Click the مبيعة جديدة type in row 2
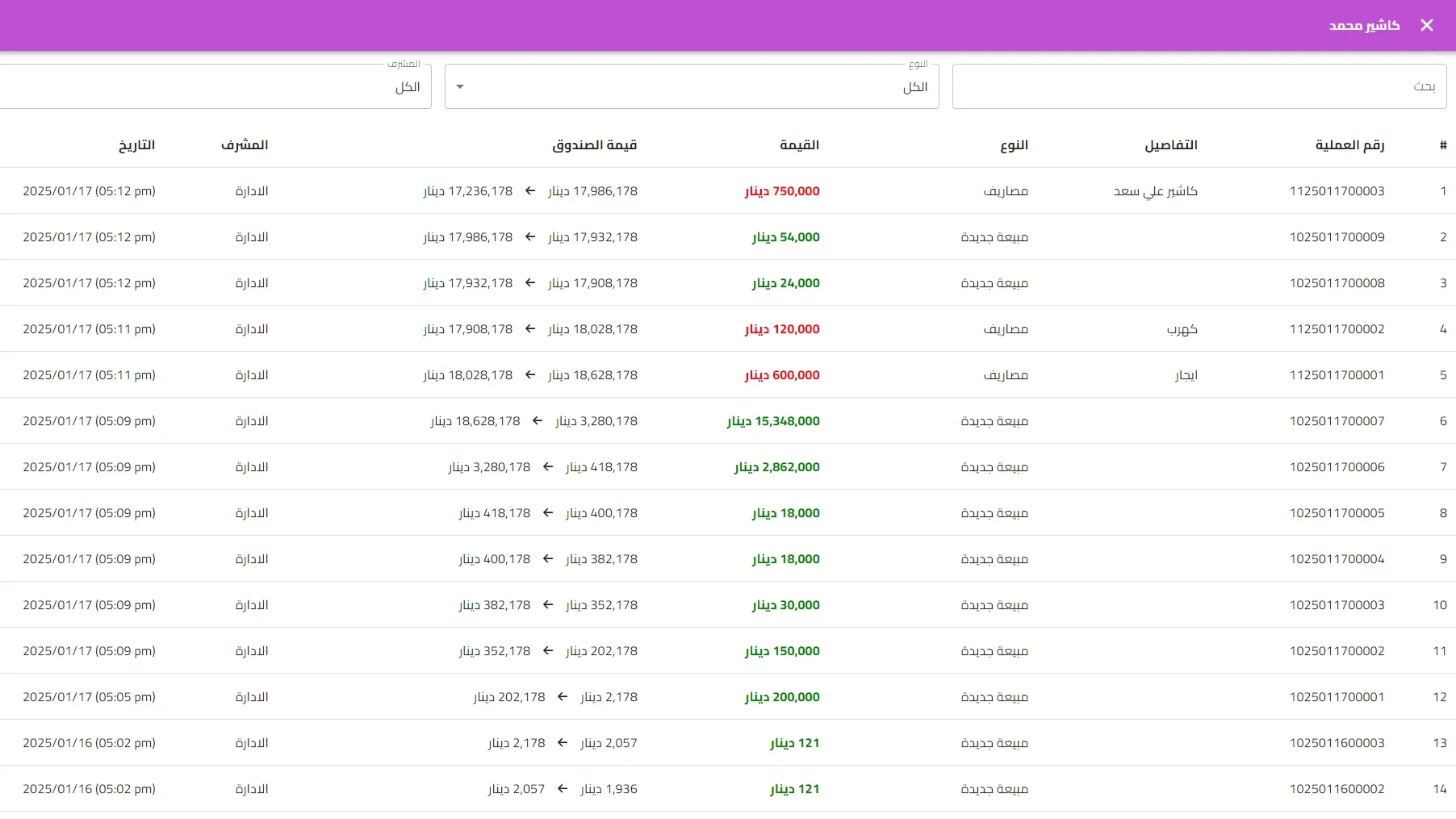Image resolution: width=1456 pixels, height=819 pixels. click(994, 237)
